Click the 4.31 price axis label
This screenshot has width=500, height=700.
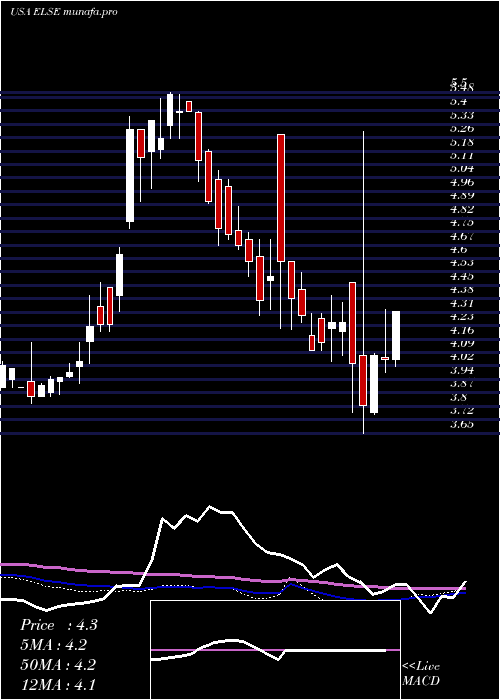tap(462, 303)
